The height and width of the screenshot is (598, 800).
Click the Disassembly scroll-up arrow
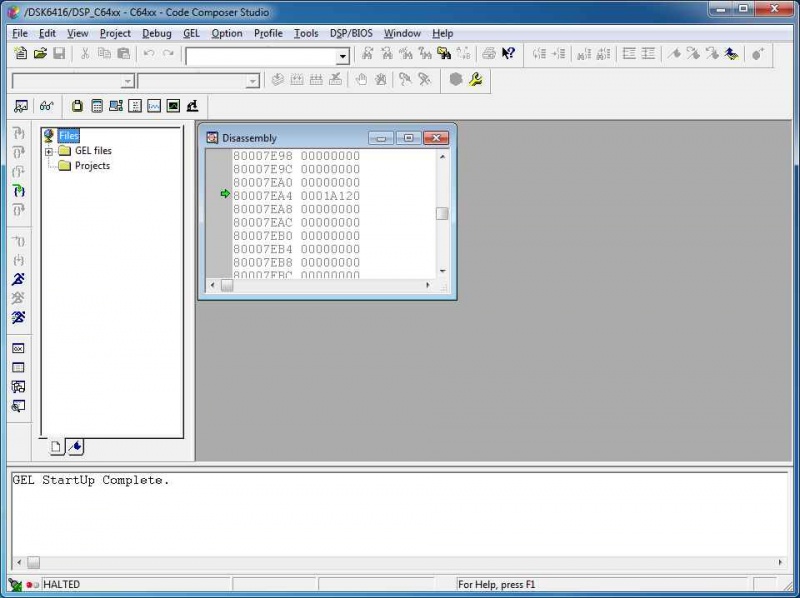tap(442, 157)
